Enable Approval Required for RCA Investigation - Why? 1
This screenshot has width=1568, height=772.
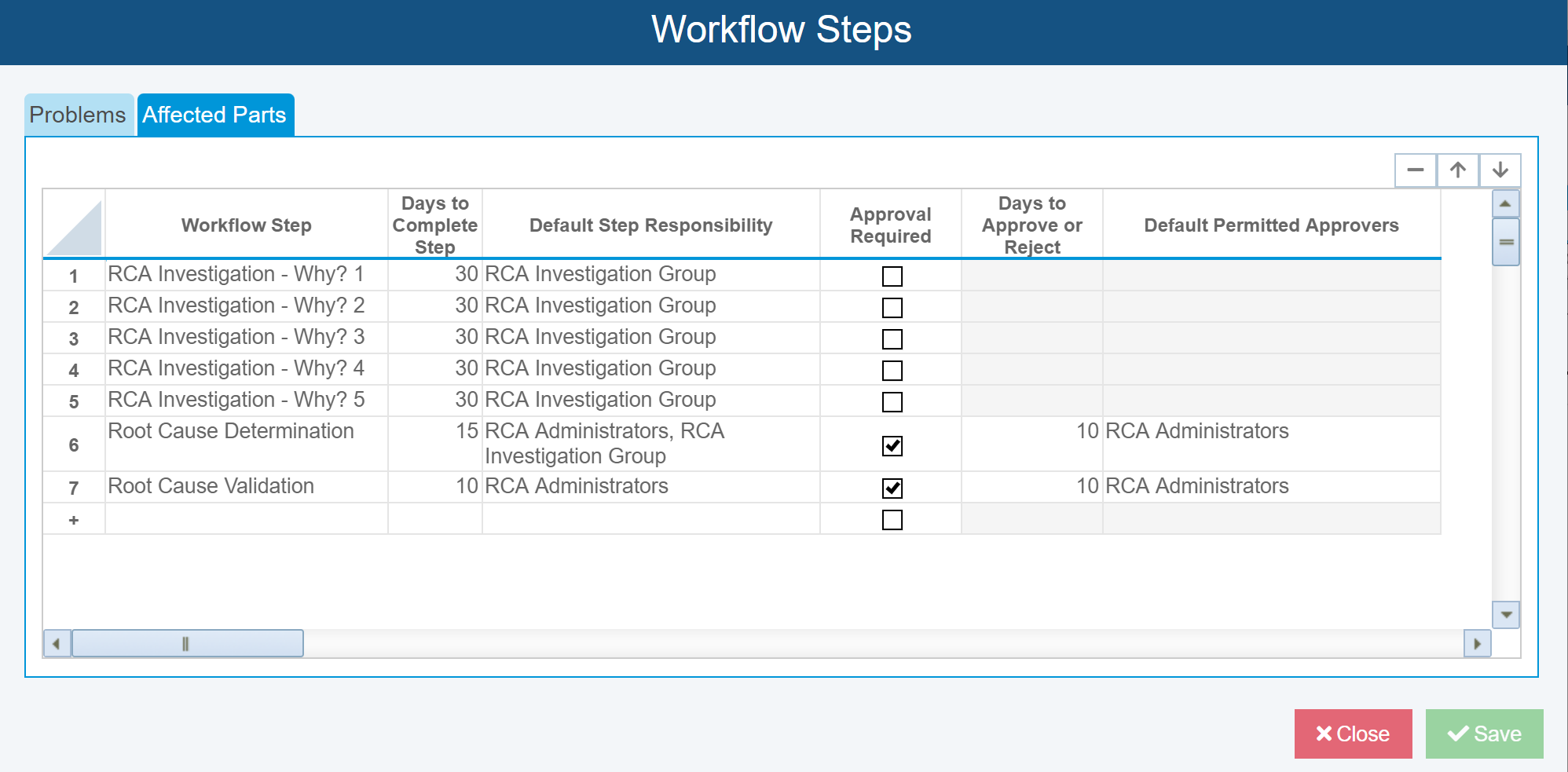pos(891,276)
